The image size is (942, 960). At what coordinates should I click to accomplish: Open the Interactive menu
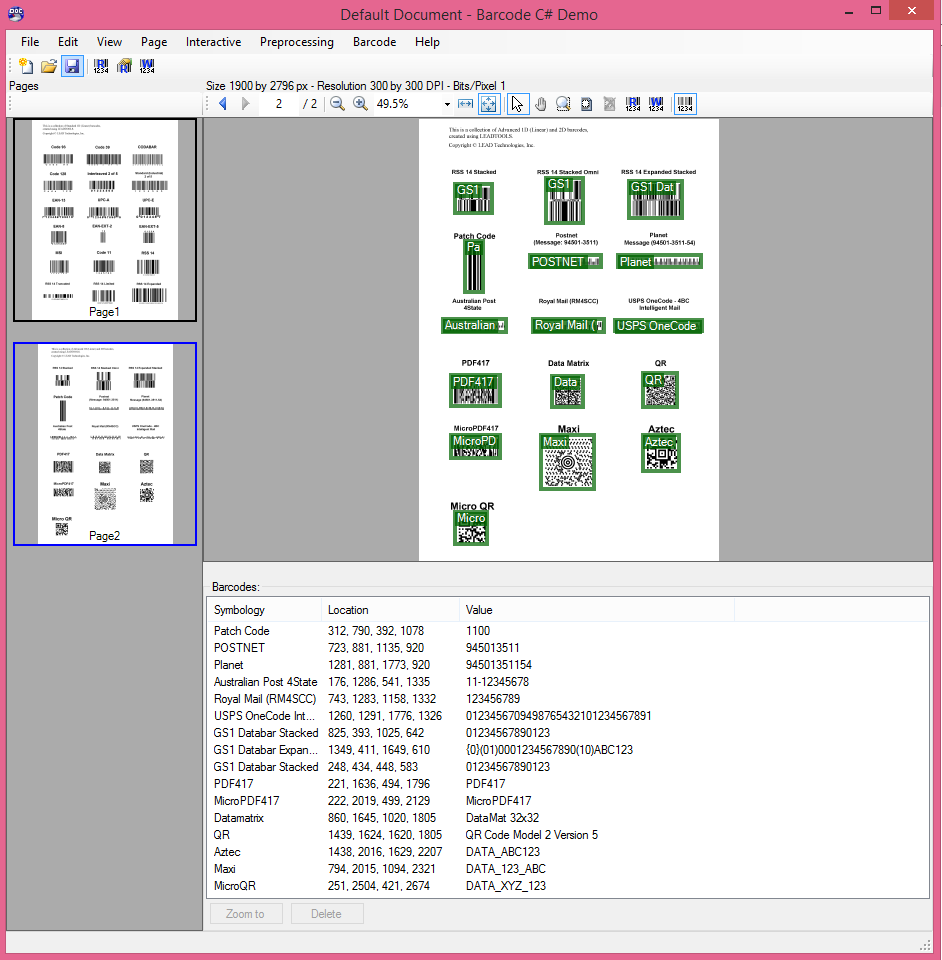[x=213, y=42]
